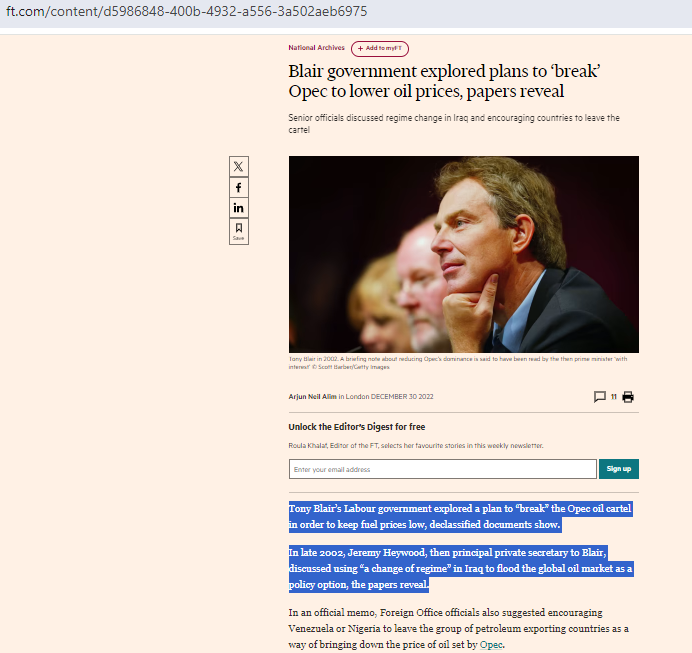This screenshot has width=692, height=653.
Task: Click the ft.com URL in address bar
Action: tap(186, 11)
